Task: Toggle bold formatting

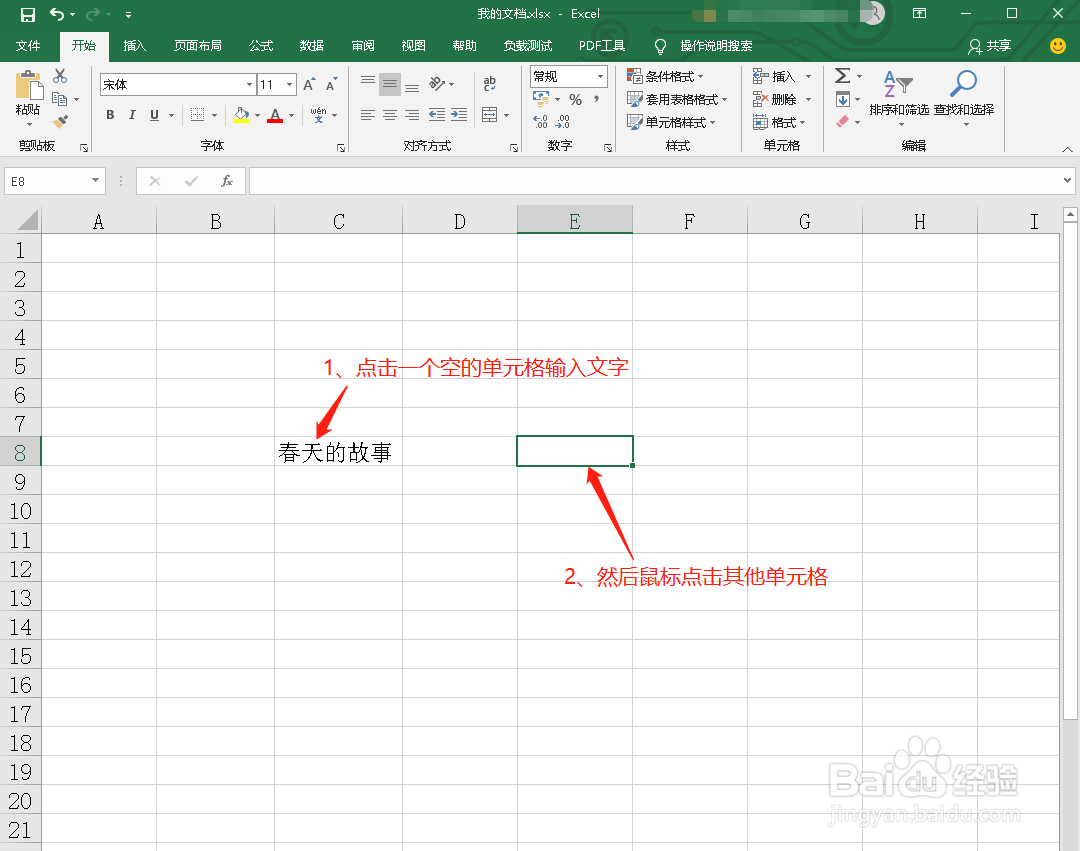Action: 110,115
